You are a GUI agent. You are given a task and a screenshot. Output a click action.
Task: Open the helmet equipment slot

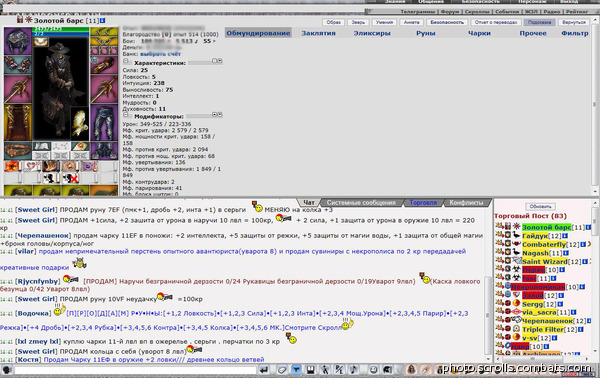click(18, 41)
